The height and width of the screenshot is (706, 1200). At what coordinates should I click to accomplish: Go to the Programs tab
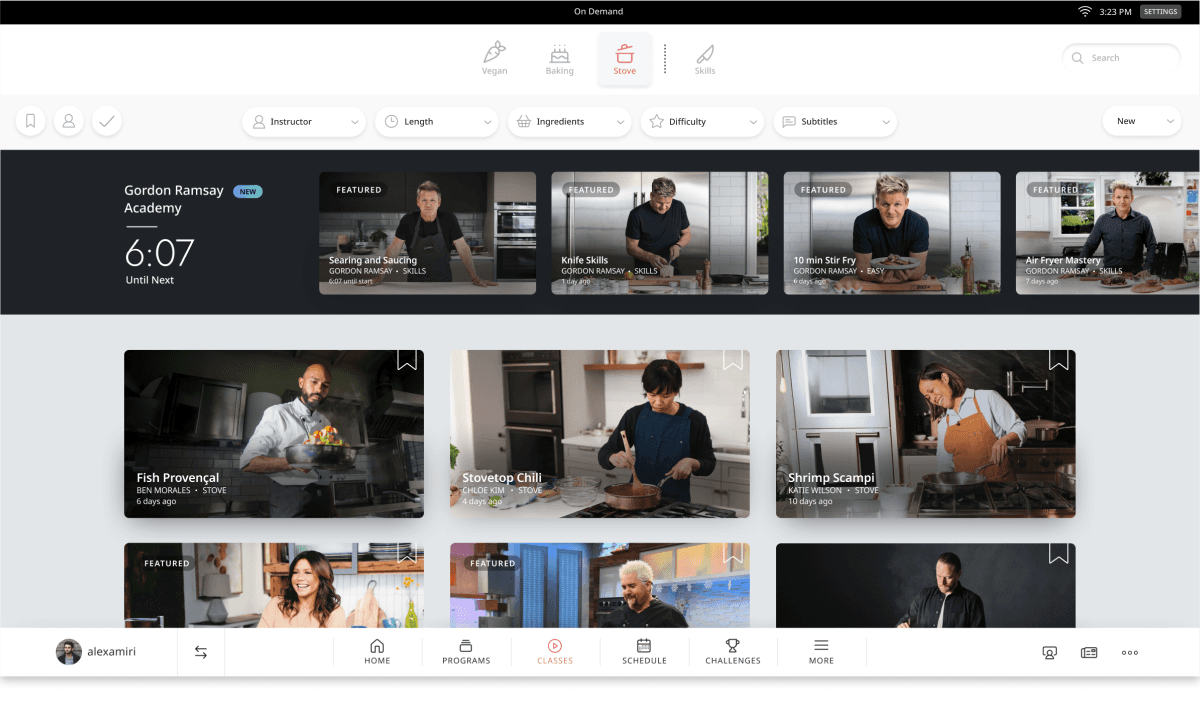(x=466, y=652)
